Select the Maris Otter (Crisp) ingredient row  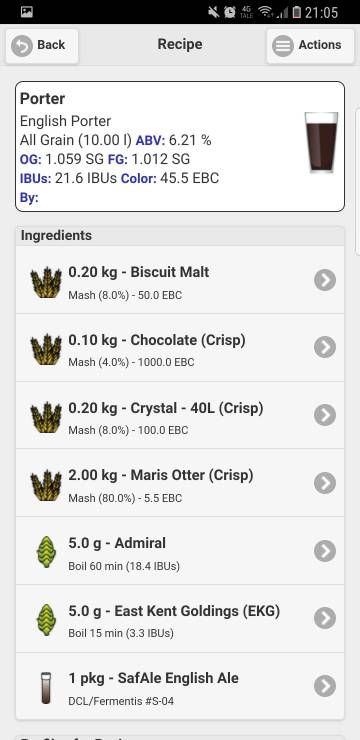pyautogui.click(x=180, y=483)
